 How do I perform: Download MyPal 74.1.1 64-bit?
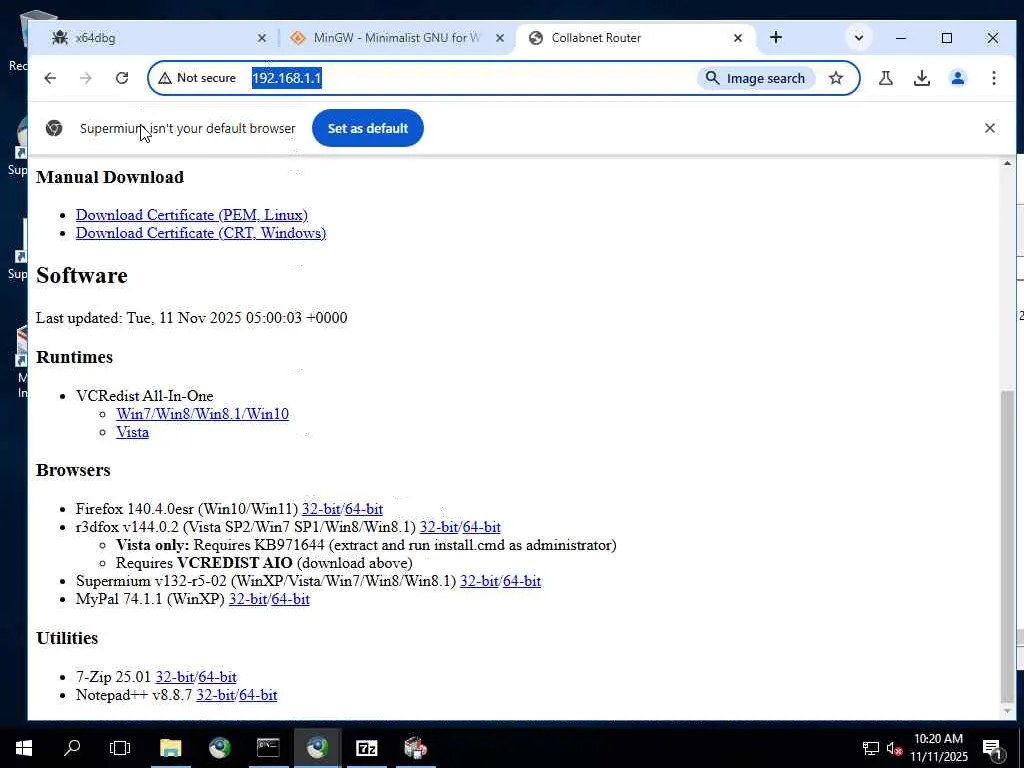pos(291,600)
